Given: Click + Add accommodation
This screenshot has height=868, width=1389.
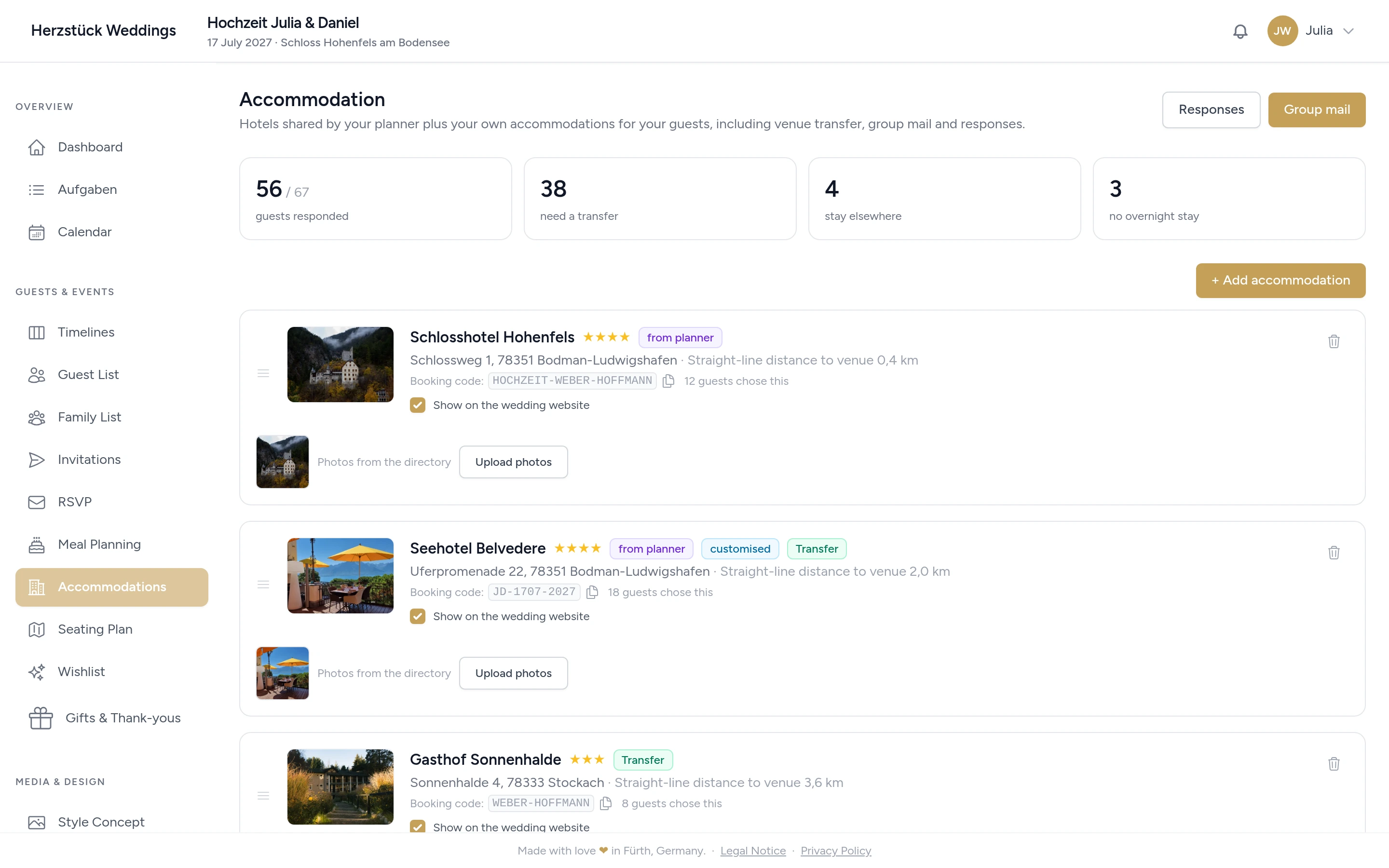Looking at the screenshot, I should (x=1280, y=281).
